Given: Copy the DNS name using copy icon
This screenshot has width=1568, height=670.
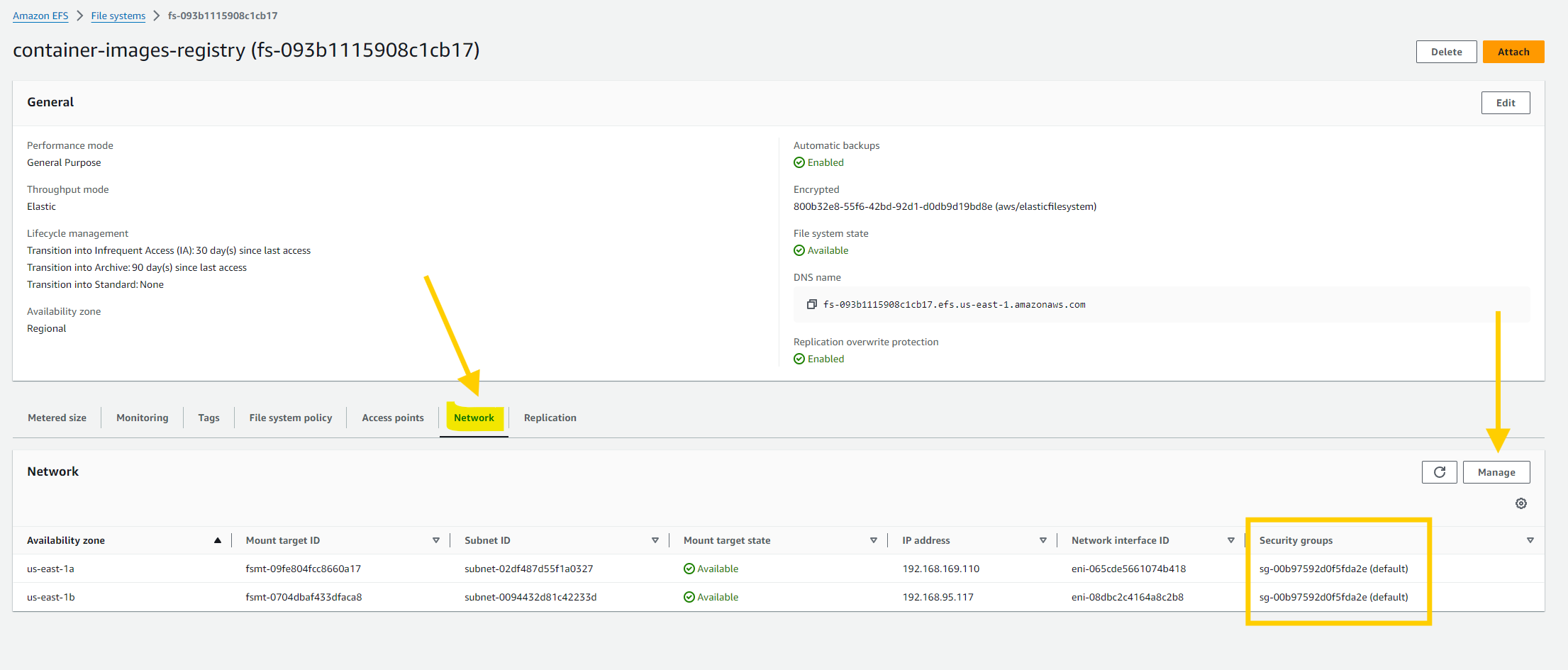Looking at the screenshot, I should pyautogui.click(x=812, y=304).
